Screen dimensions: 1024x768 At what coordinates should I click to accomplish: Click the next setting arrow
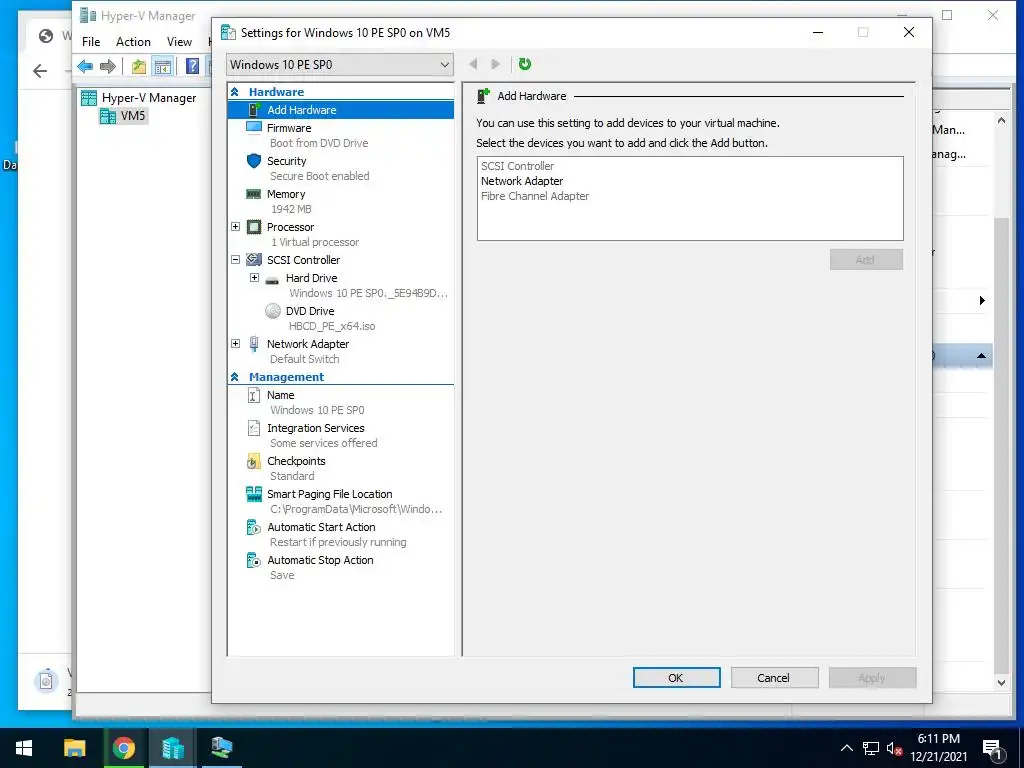495,64
